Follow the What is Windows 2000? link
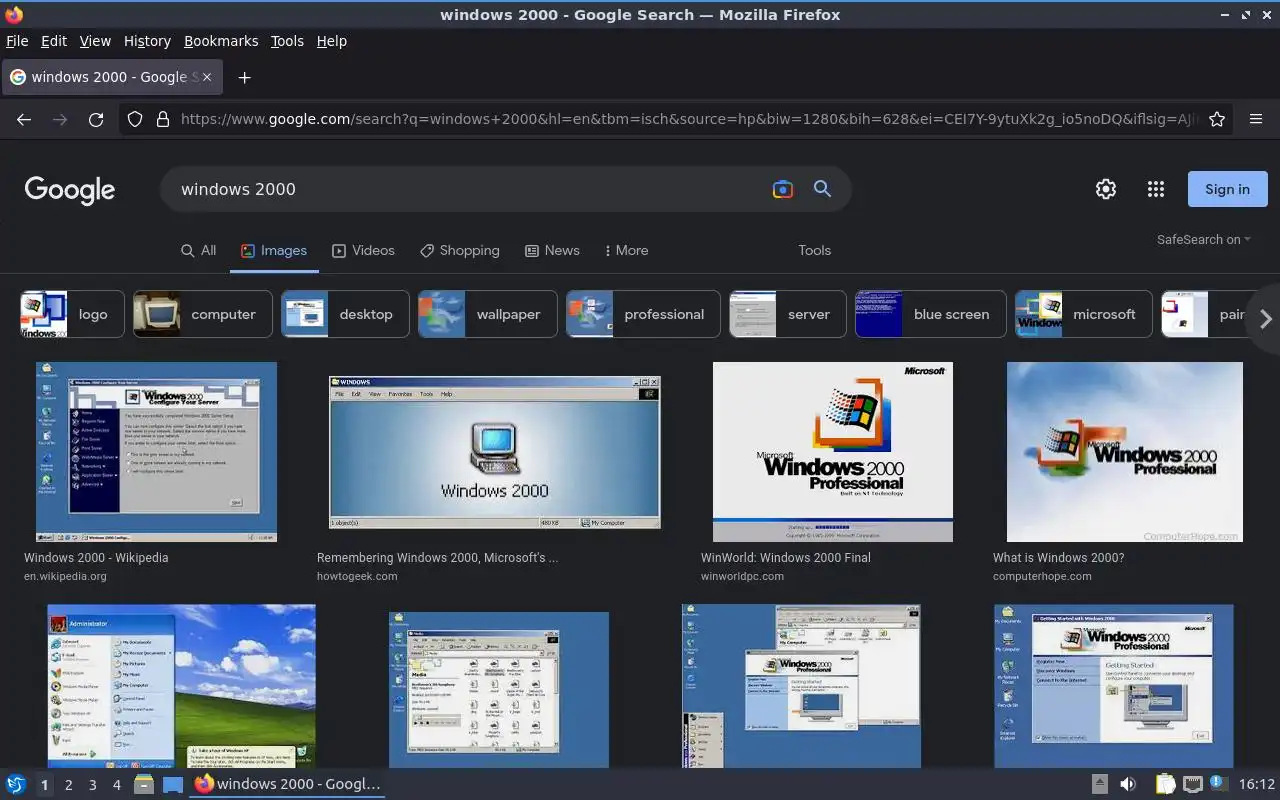The image size is (1280, 800). (1059, 558)
